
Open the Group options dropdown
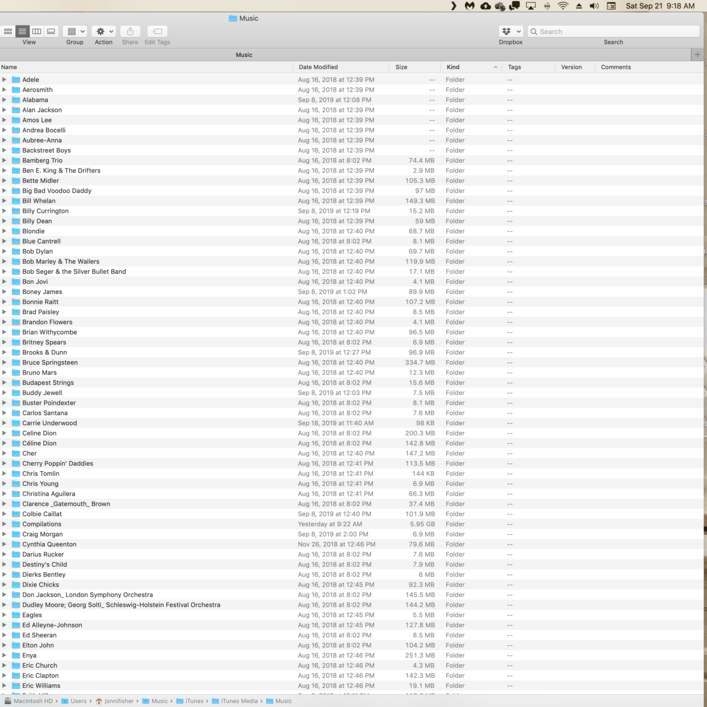[x=75, y=31]
